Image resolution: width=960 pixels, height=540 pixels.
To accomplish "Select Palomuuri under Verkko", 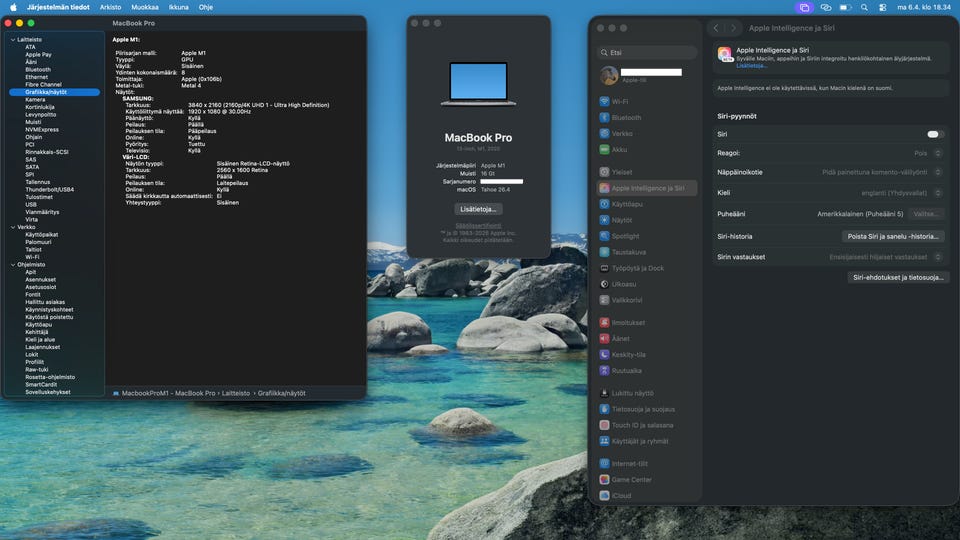I will pos(39,242).
